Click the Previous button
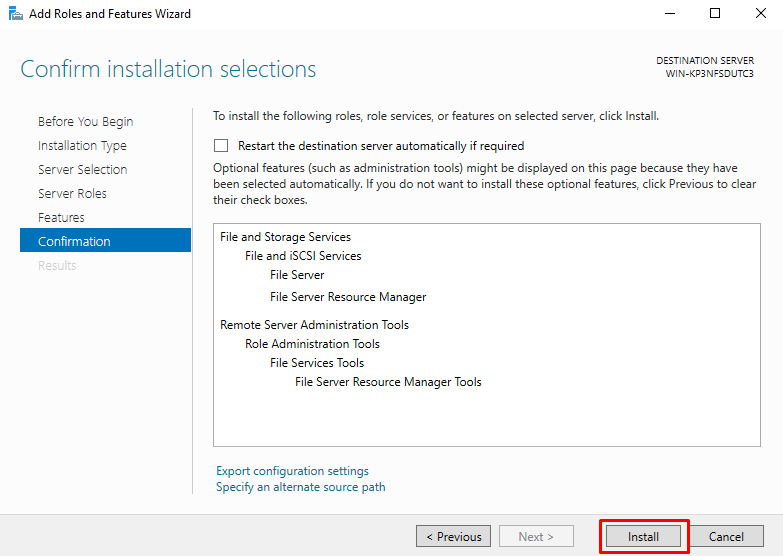The width and height of the screenshot is (783, 556). click(453, 537)
